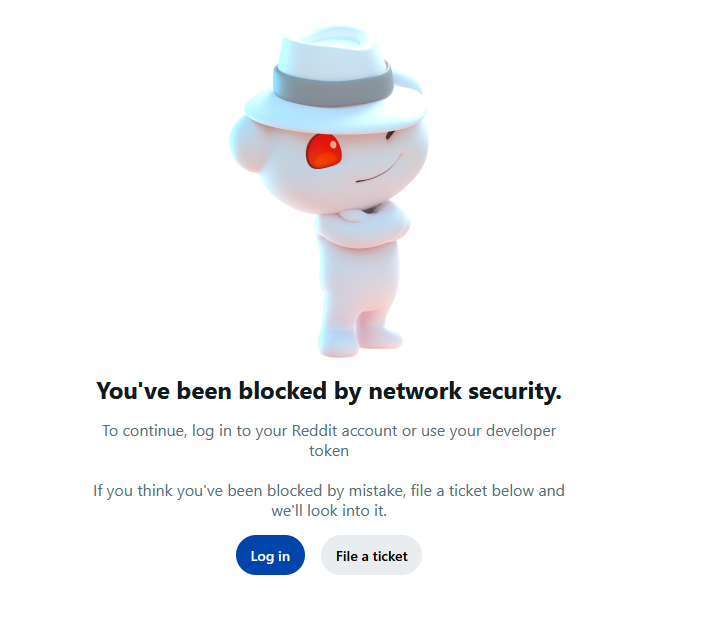Image resolution: width=719 pixels, height=625 pixels.
Task: Click the word "token" on its own line
Action: (329, 451)
